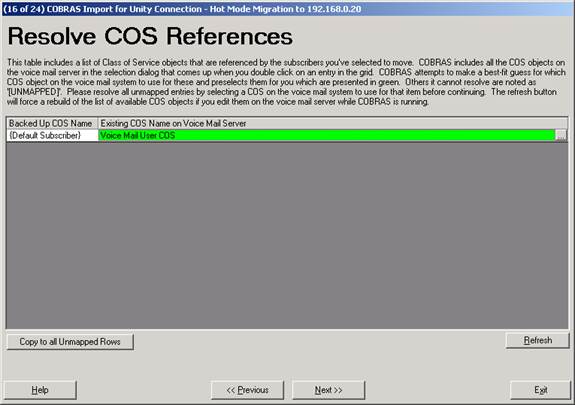Click the Backed Up COS Name column header
Viewport: 575px width, 405px height.
point(52,124)
